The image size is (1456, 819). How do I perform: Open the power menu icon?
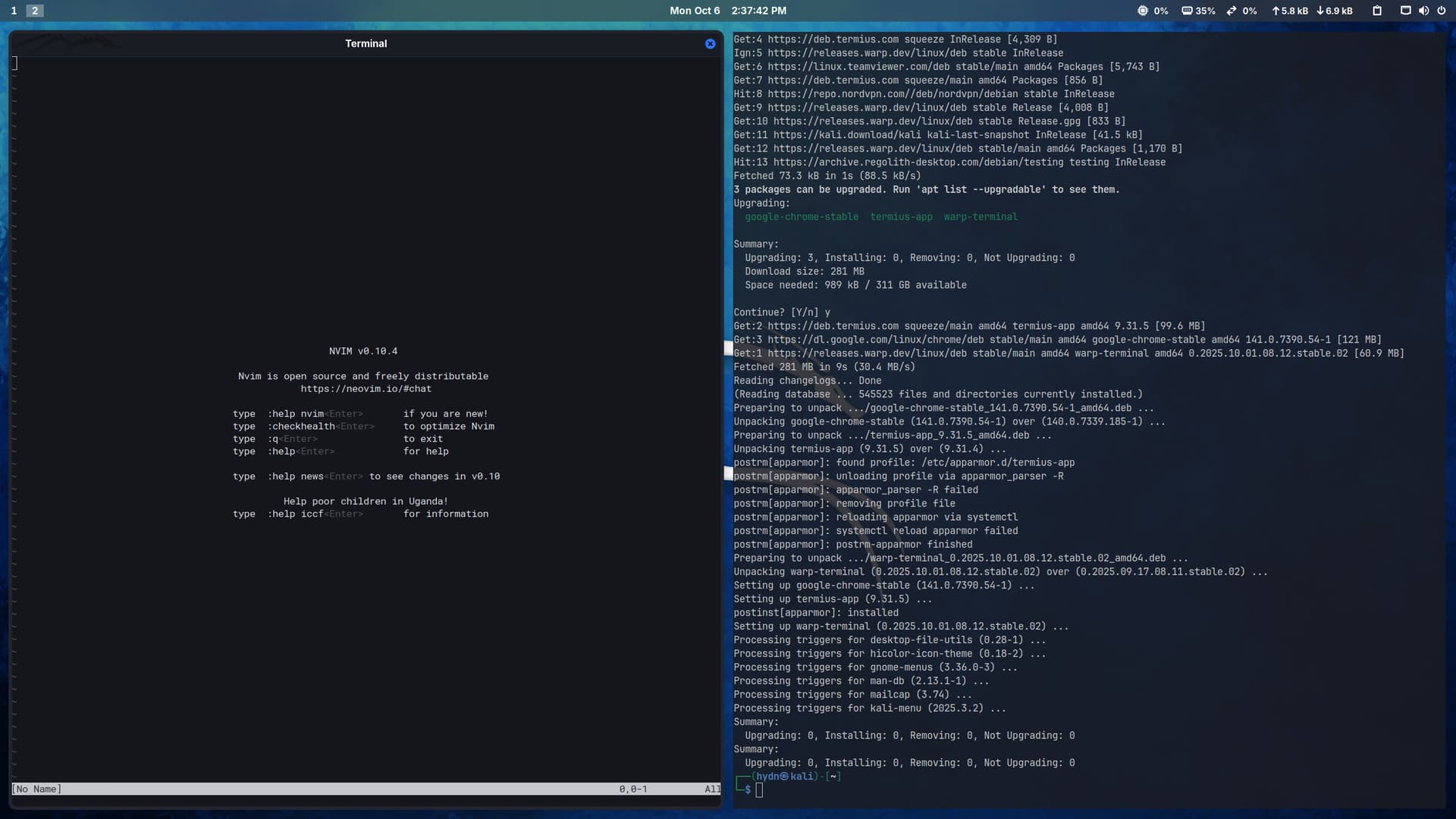1442,11
